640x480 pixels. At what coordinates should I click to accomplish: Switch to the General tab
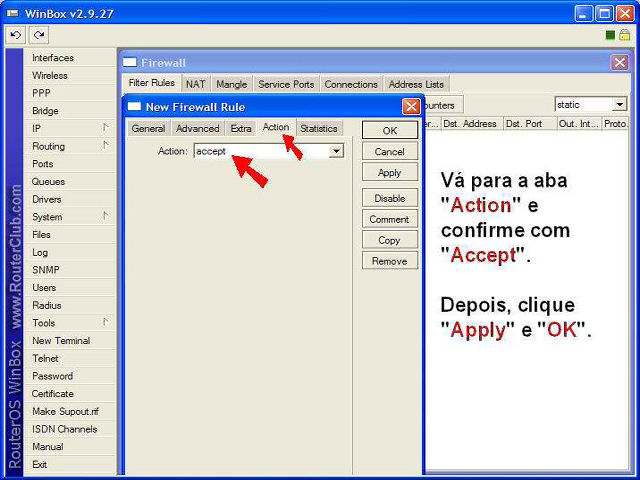pos(148,128)
